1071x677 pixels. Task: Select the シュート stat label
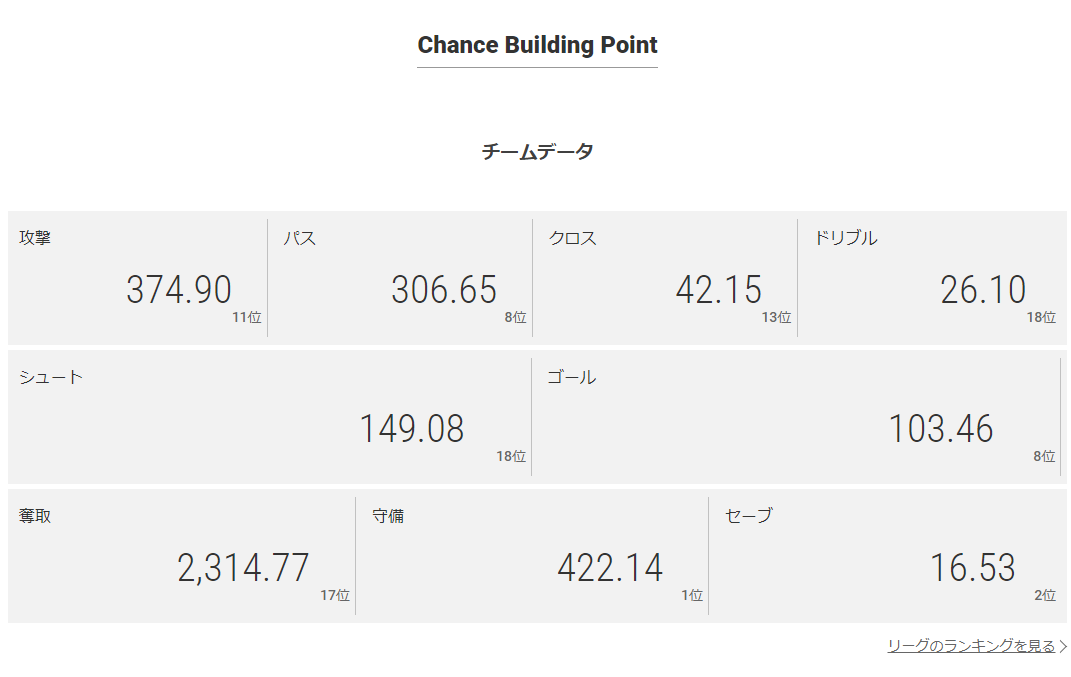(x=51, y=377)
